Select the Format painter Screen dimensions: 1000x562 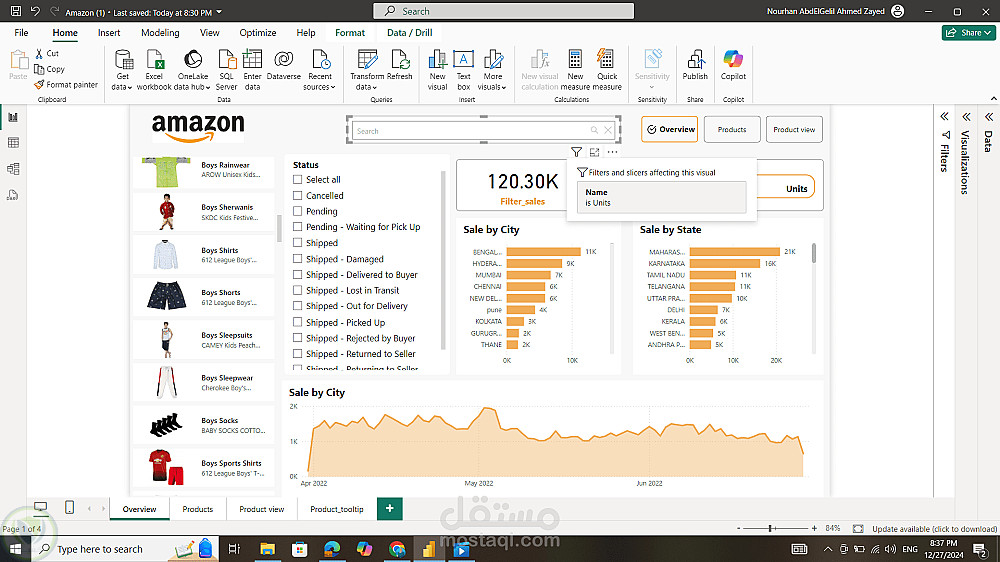[66, 84]
